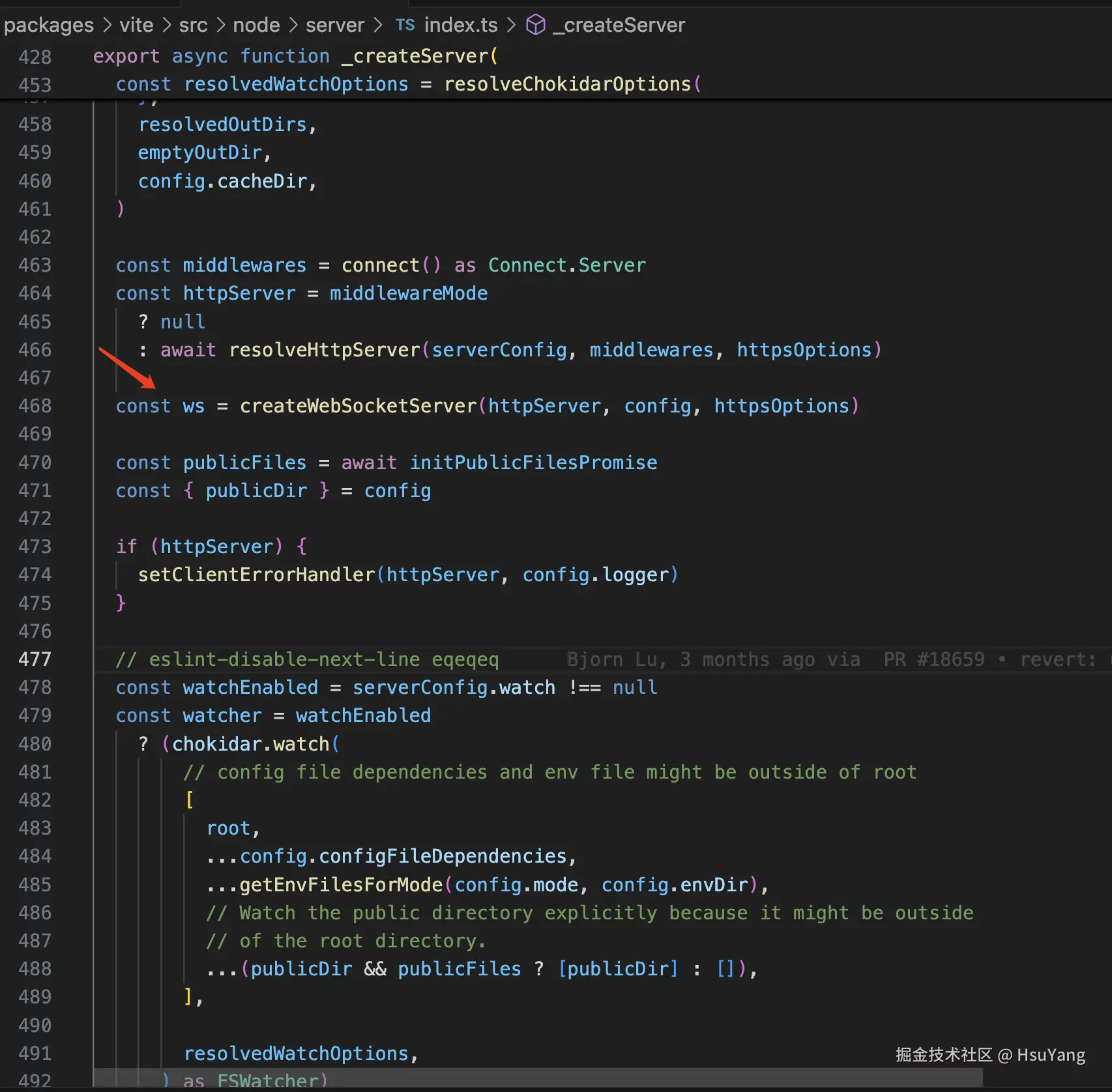Click "if (httpServer) {" on line 473
The height and width of the screenshot is (1092, 1112).
211,547
